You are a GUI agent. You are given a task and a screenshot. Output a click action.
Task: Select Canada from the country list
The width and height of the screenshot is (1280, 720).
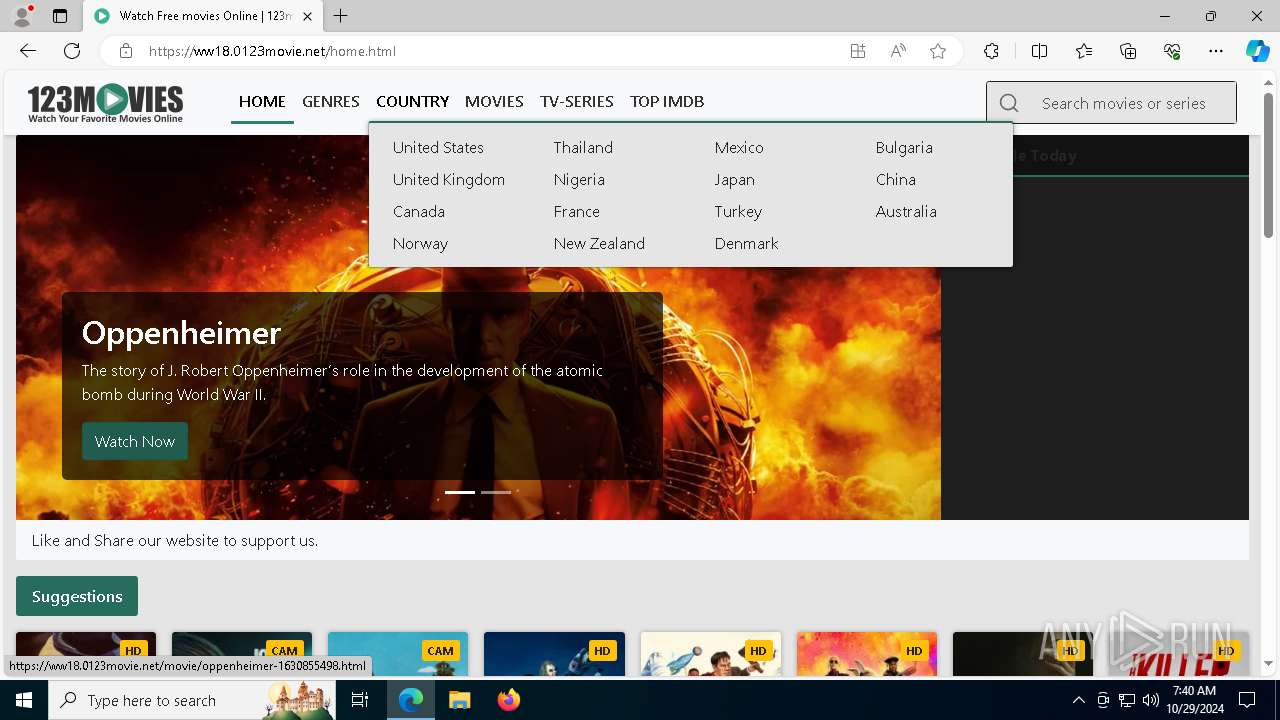point(419,211)
